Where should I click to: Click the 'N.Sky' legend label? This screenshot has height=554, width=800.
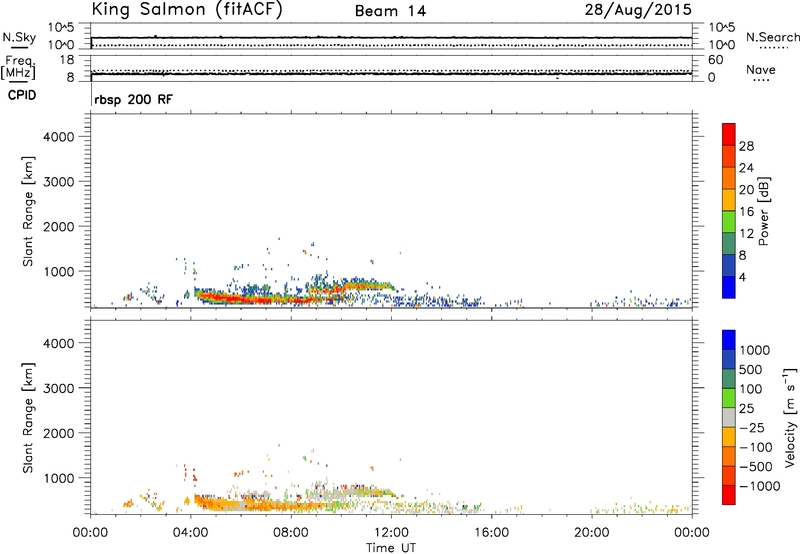pyautogui.click(x=19, y=37)
